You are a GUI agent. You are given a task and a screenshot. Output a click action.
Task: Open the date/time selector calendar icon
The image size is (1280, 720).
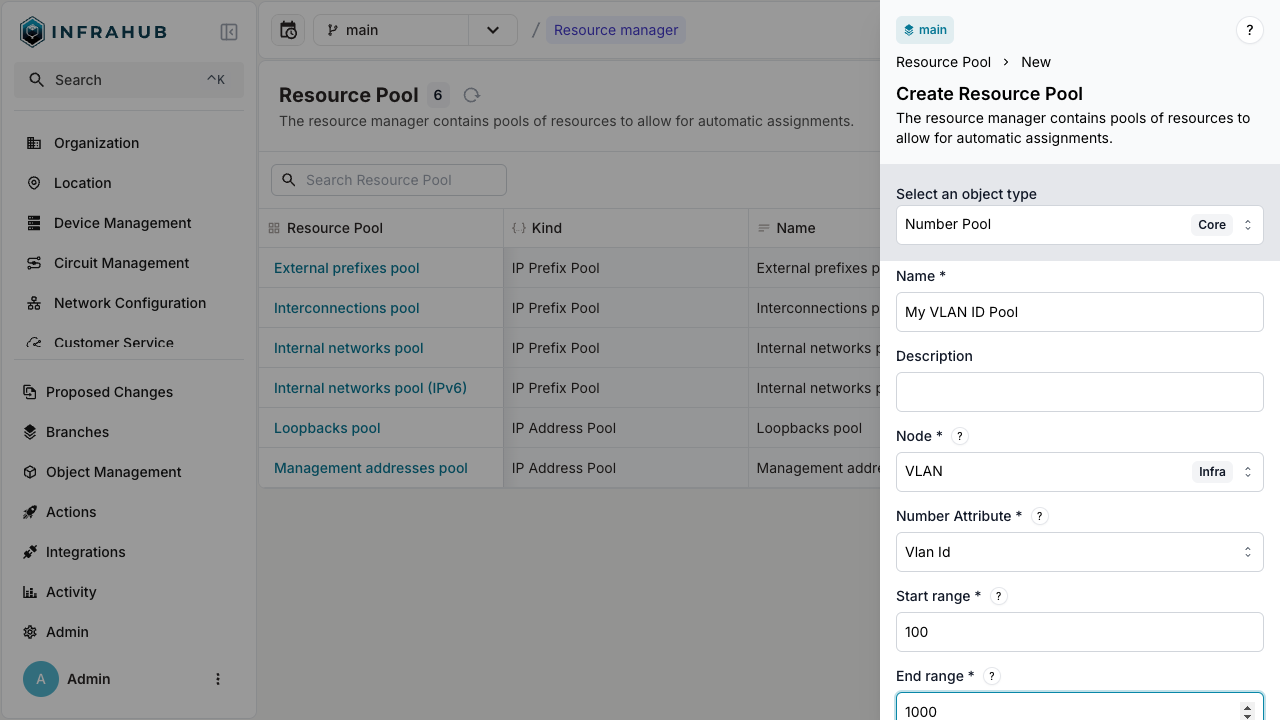[x=288, y=30]
